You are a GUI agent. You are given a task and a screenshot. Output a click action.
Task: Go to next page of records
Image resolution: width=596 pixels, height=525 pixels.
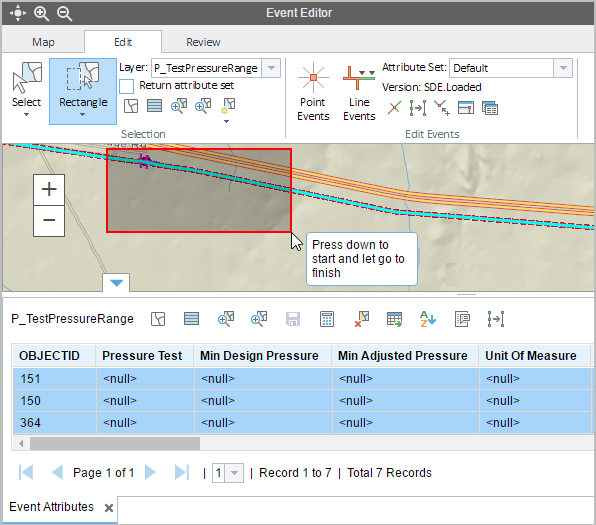coord(151,473)
